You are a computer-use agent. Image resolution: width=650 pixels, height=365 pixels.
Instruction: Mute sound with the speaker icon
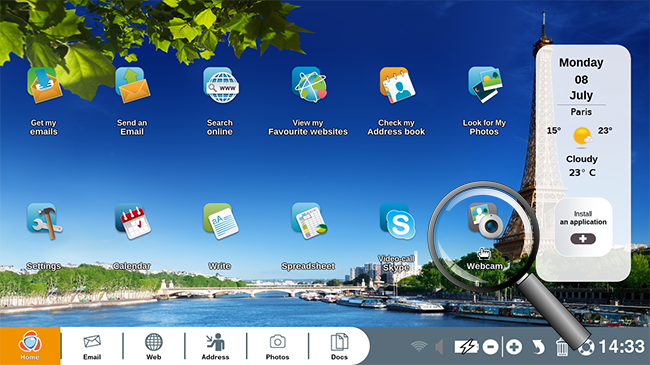439,347
